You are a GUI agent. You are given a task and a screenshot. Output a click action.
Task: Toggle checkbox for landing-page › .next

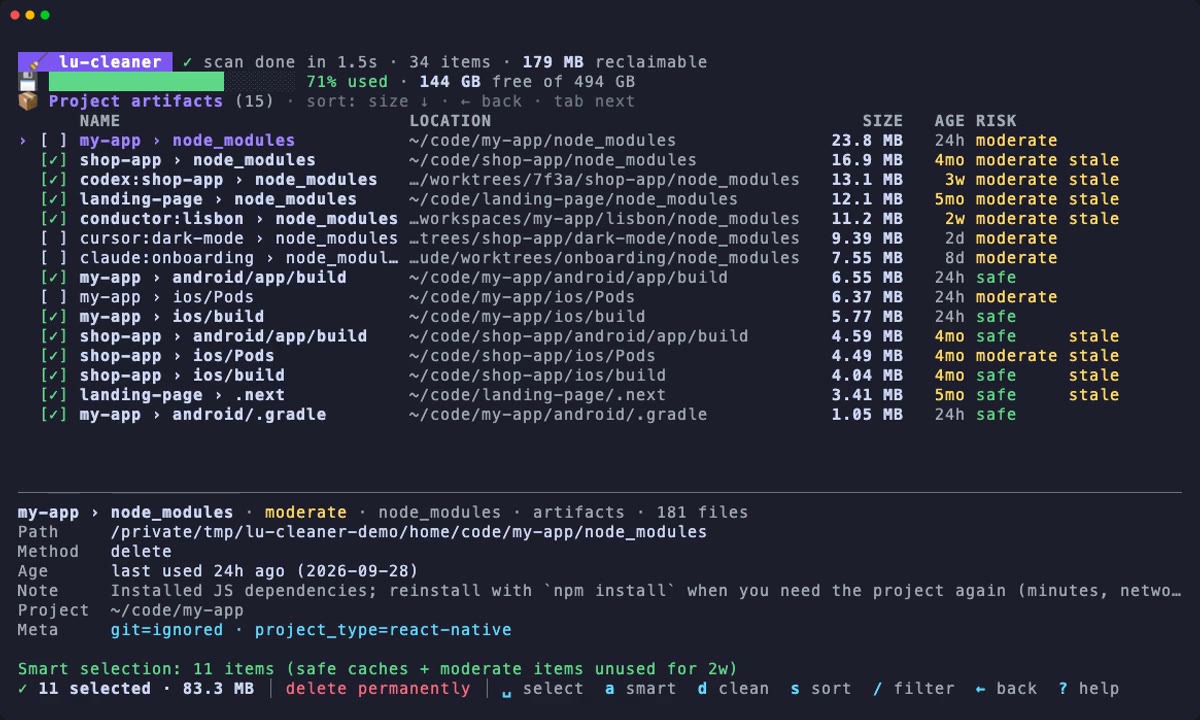(54, 395)
